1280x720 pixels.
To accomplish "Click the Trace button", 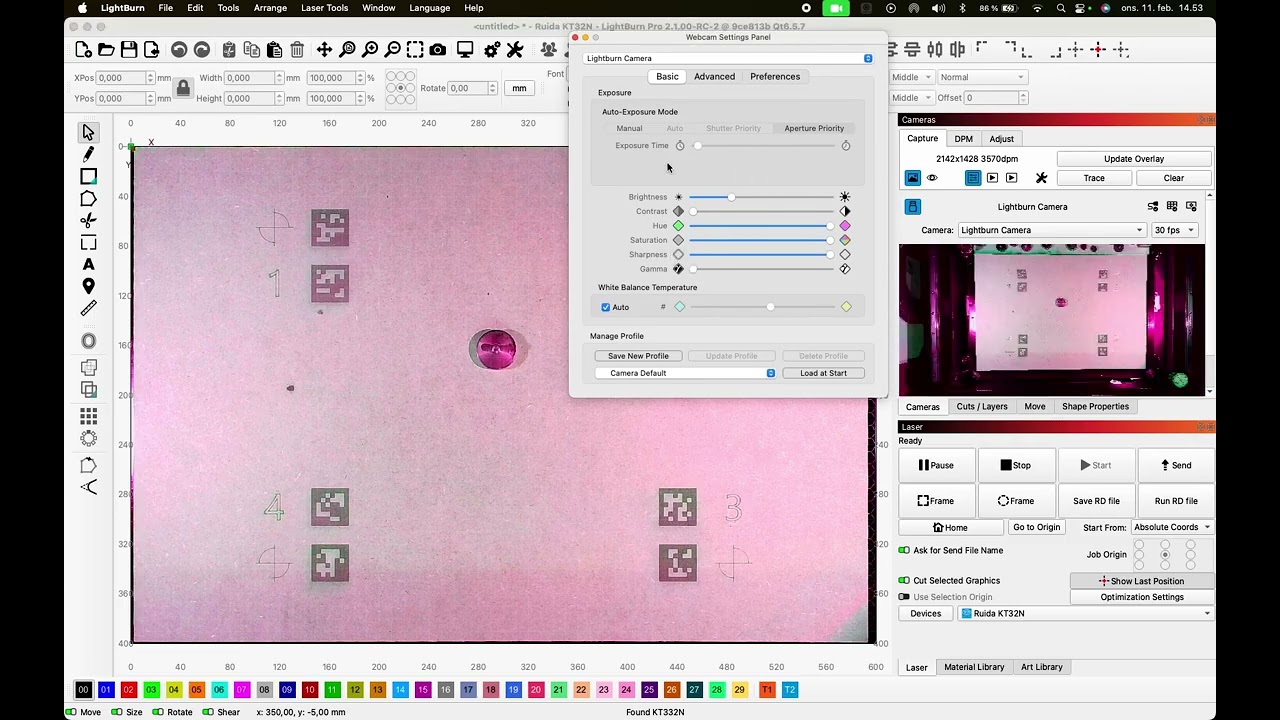I will [x=1094, y=179].
